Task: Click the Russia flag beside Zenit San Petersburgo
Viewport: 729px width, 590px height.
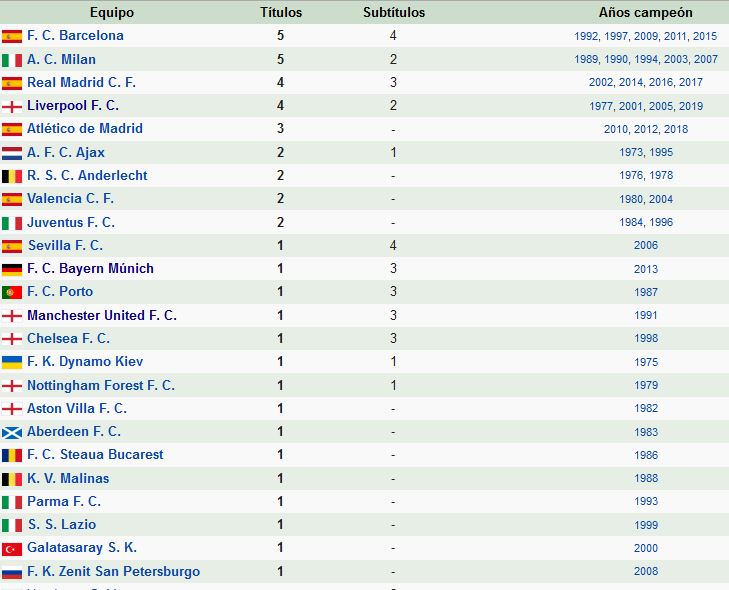Action: tap(12, 572)
